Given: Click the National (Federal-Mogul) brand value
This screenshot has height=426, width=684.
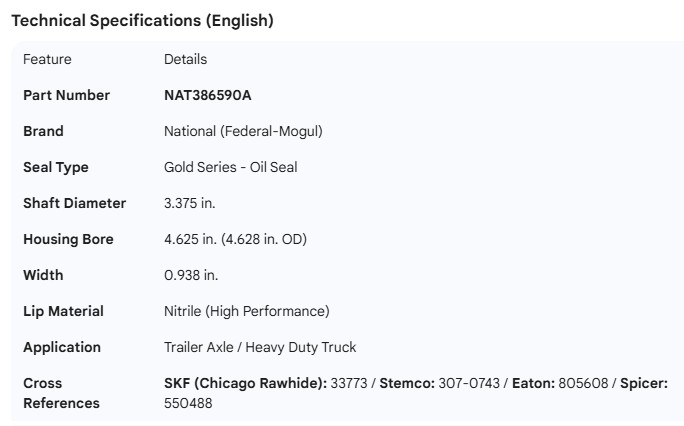Looking at the screenshot, I should click(243, 131).
